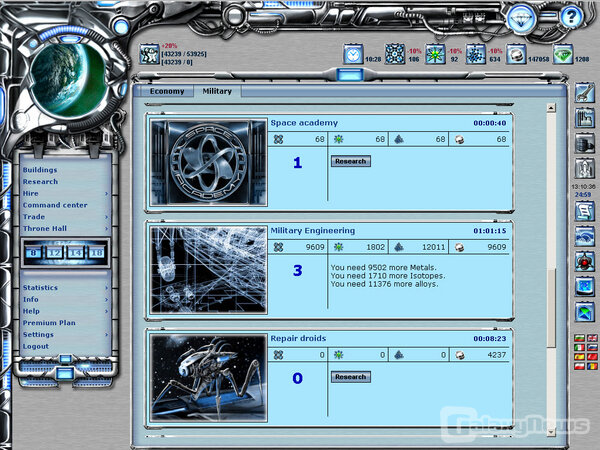The image size is (600, 450).
Task: Select the Military tab
Action: 217,91
